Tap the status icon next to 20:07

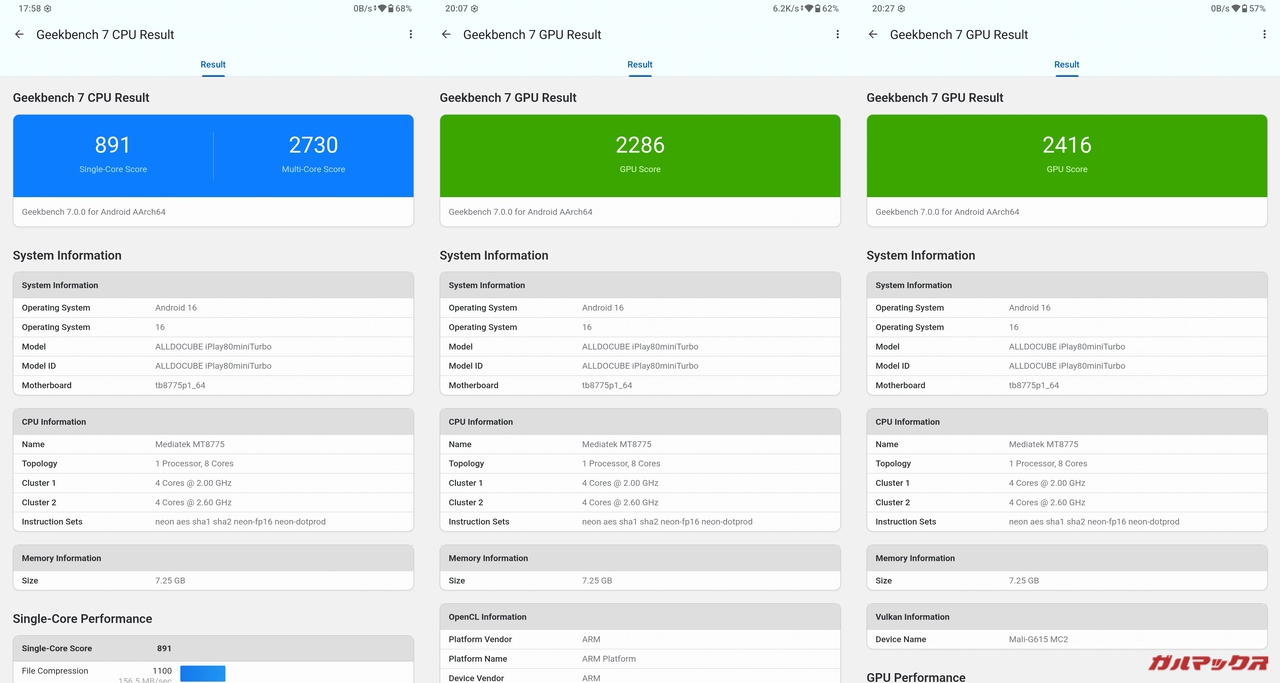(474, 8)
